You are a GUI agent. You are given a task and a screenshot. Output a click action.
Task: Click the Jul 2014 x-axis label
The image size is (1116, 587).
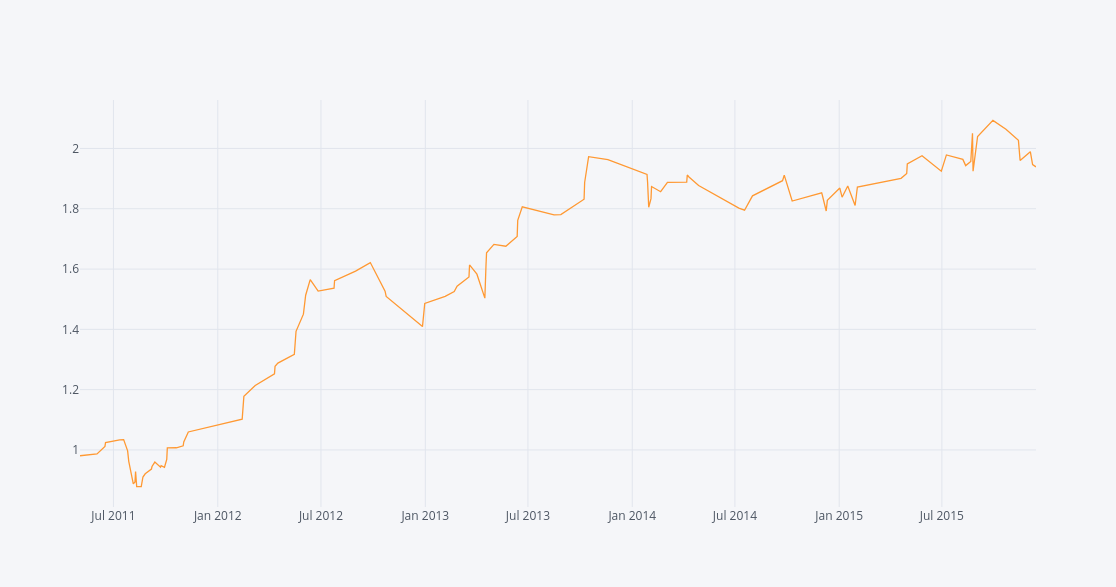click(x=734, y=516)
